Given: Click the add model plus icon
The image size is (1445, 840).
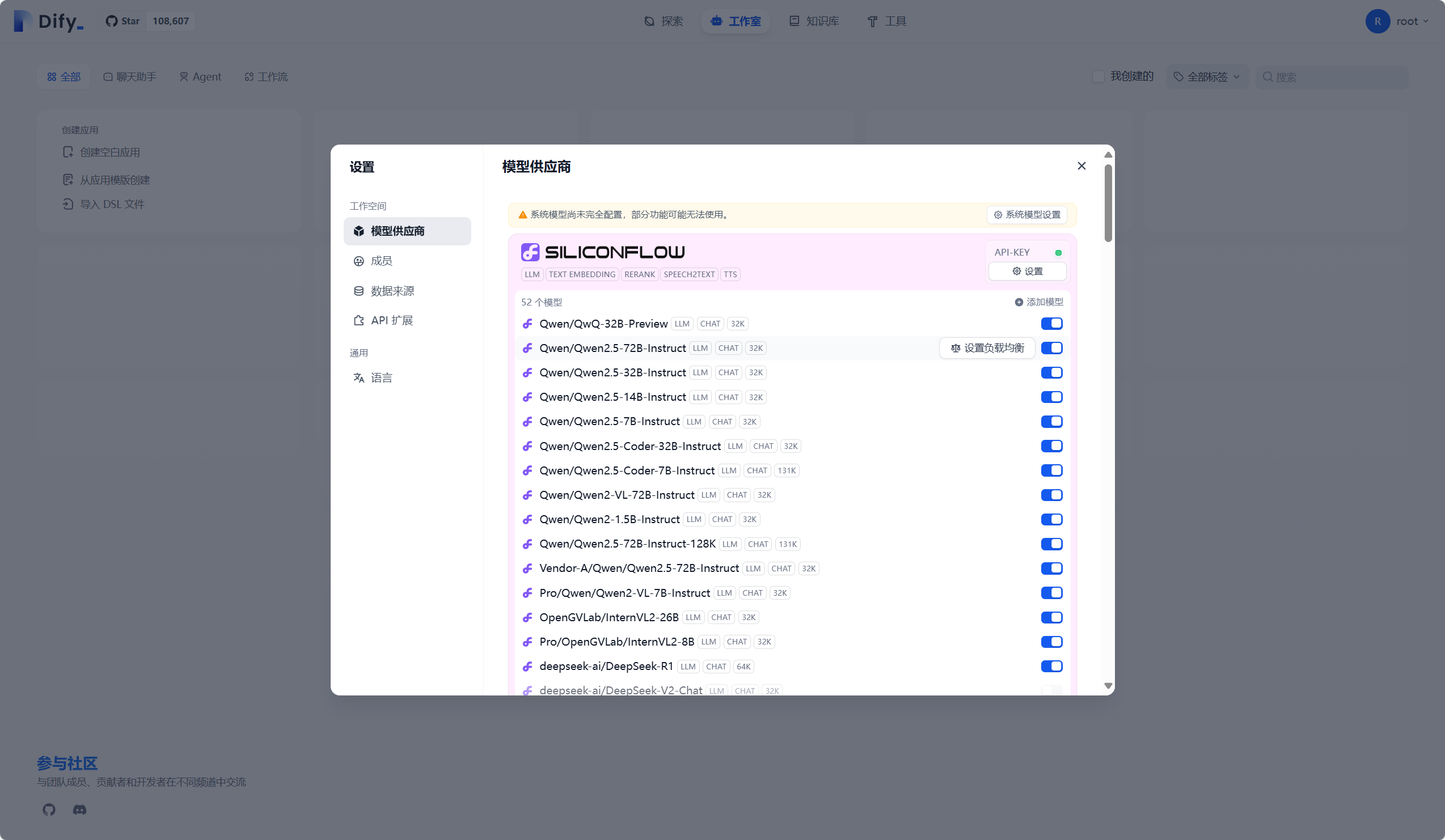Looking at the screenshot, I should coord(1019,302).
